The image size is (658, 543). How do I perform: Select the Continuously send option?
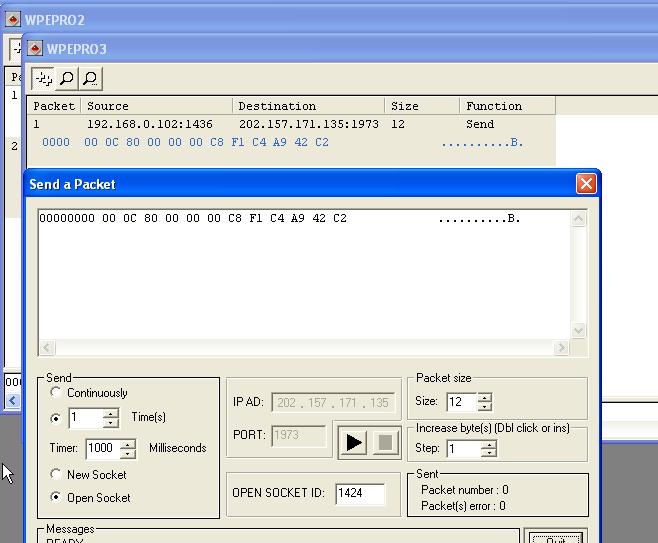point(56,394)
